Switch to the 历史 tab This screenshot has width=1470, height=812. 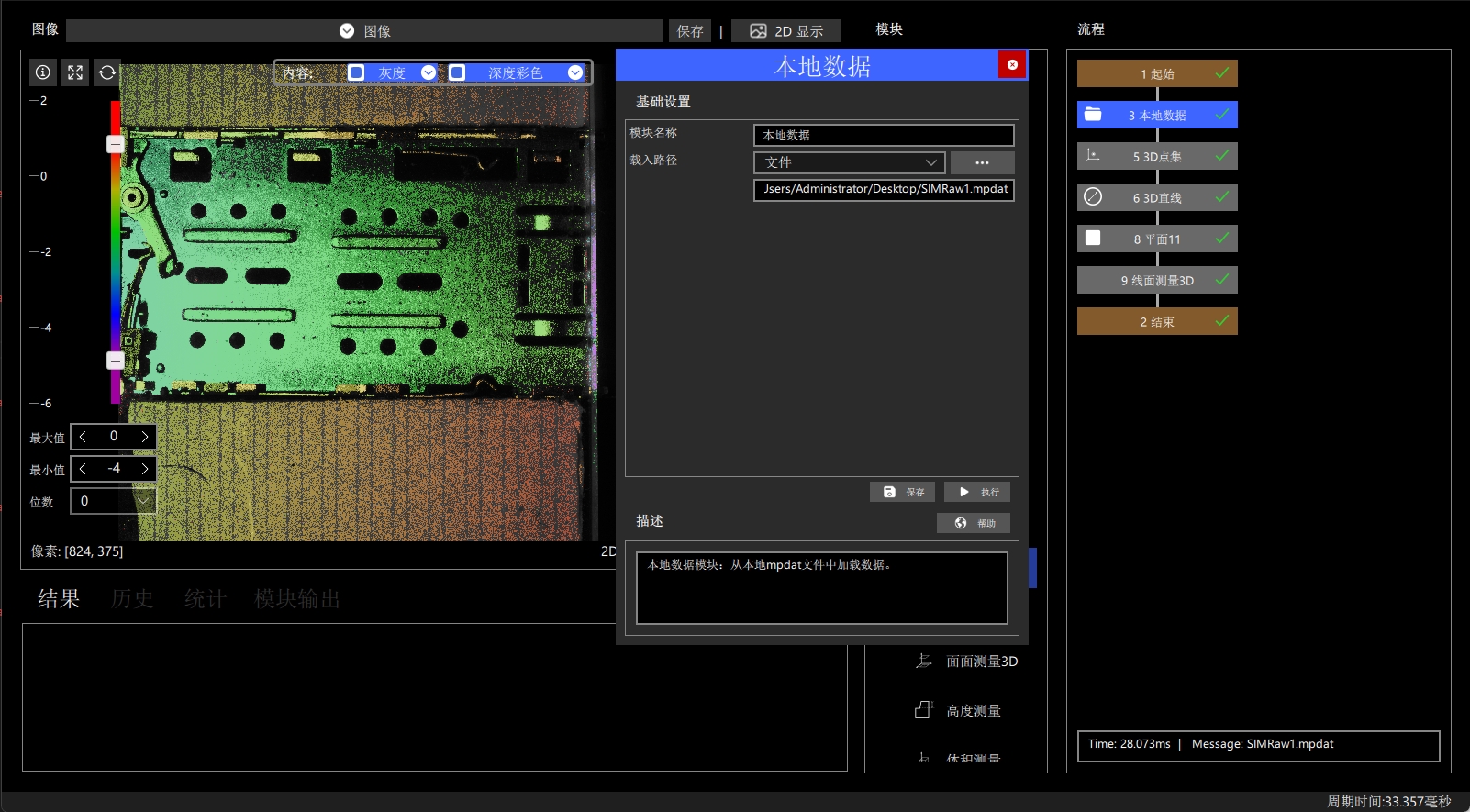pos(132,599)
